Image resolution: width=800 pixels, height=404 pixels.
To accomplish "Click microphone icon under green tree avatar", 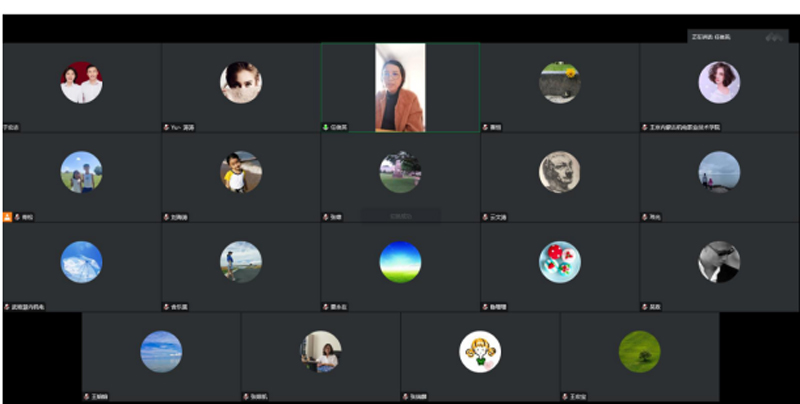I will 565,397.
